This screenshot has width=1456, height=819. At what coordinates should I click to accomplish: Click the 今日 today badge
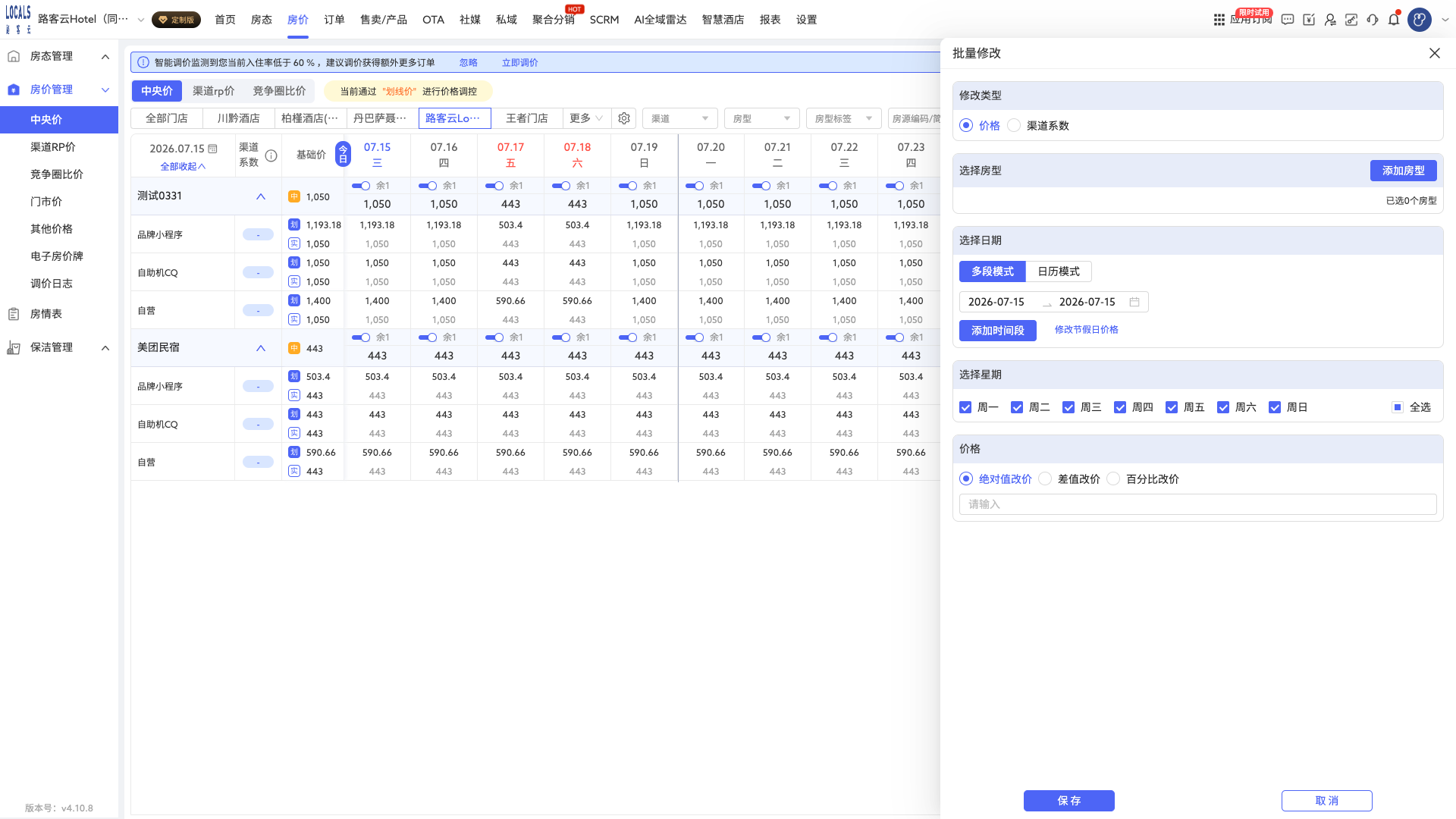tap(343, 154)
